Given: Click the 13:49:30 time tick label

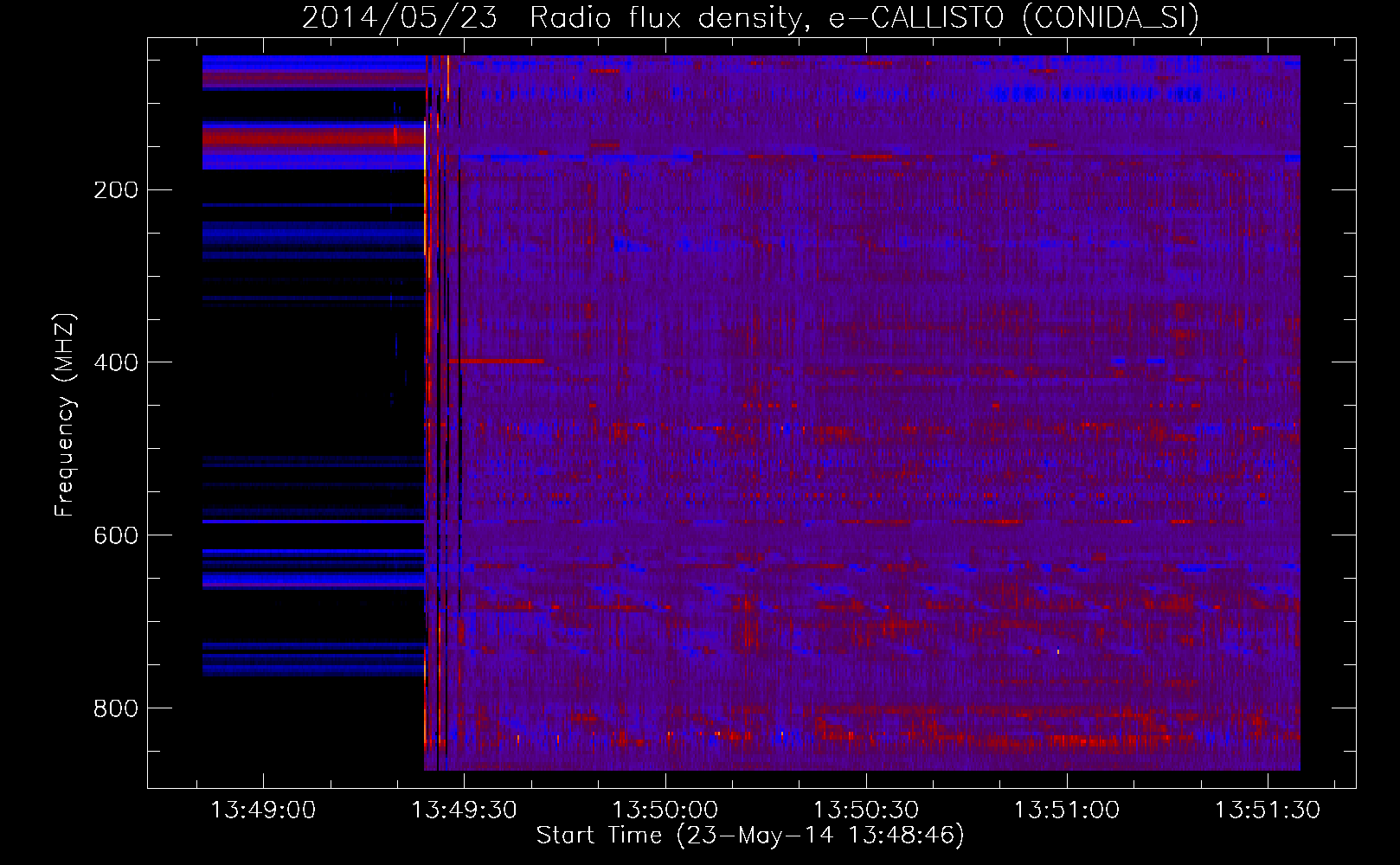Looking at the screenshot, I should (x=464, y=811).
